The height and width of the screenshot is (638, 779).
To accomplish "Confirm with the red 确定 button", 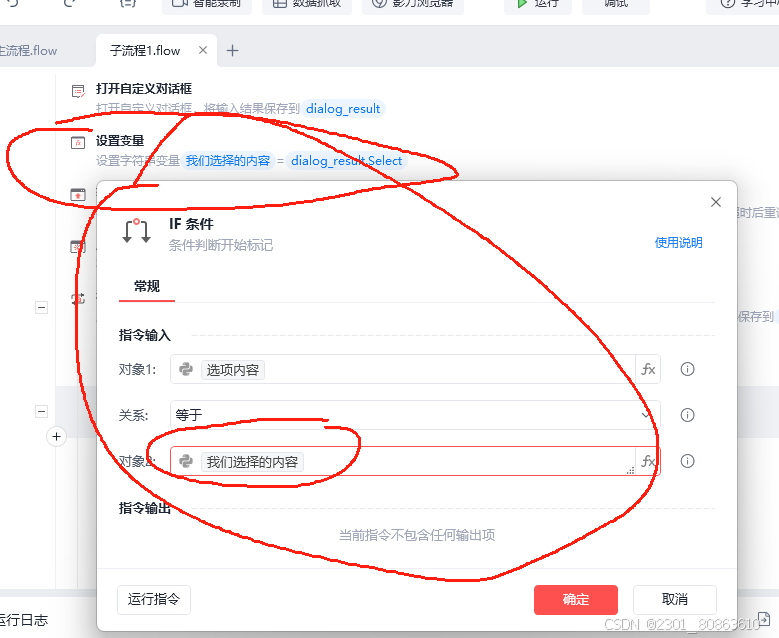I will [x=576, y=600].
